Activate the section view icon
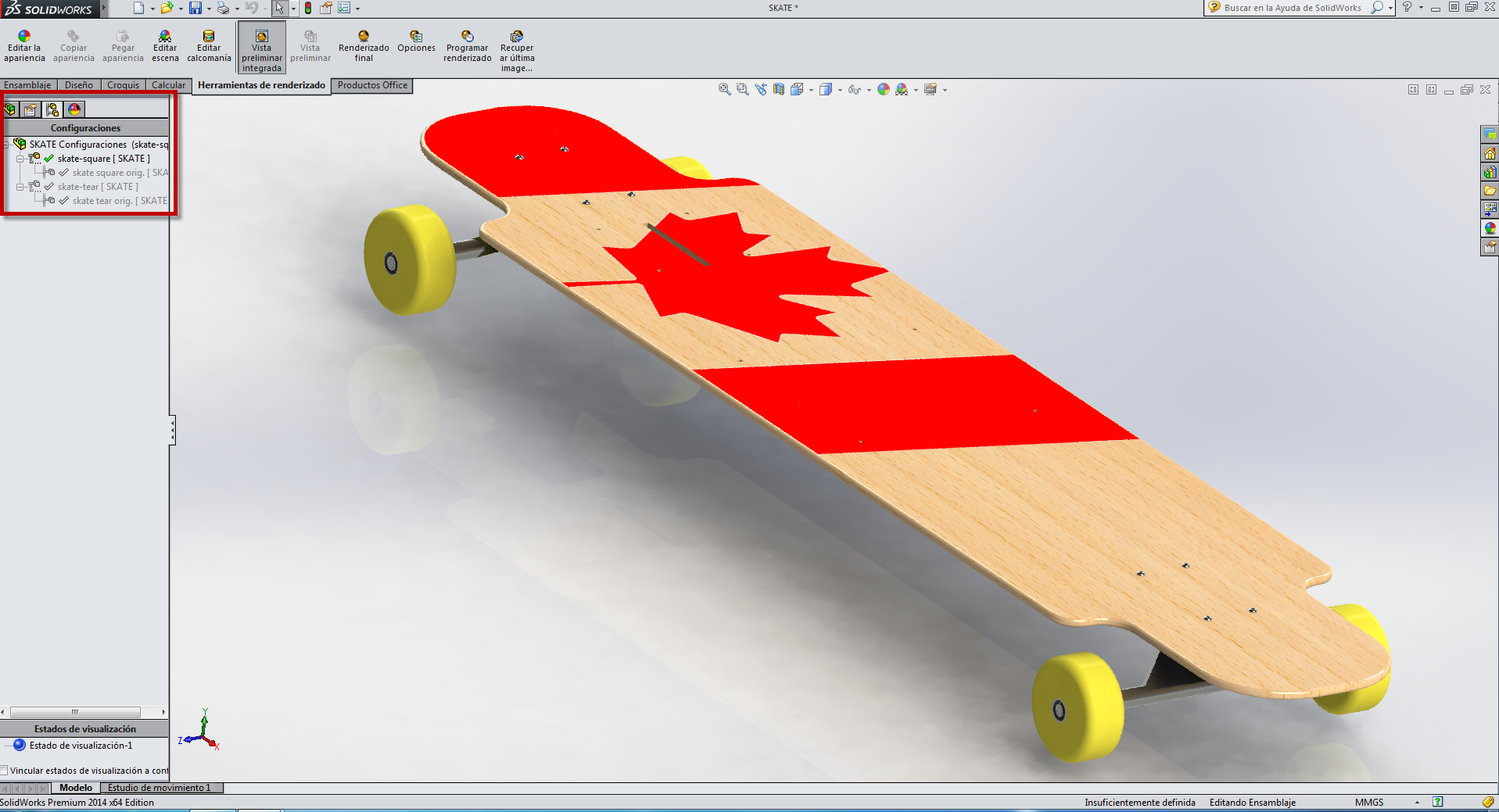This screenshot has height=812, width=1499. [779, 90]
